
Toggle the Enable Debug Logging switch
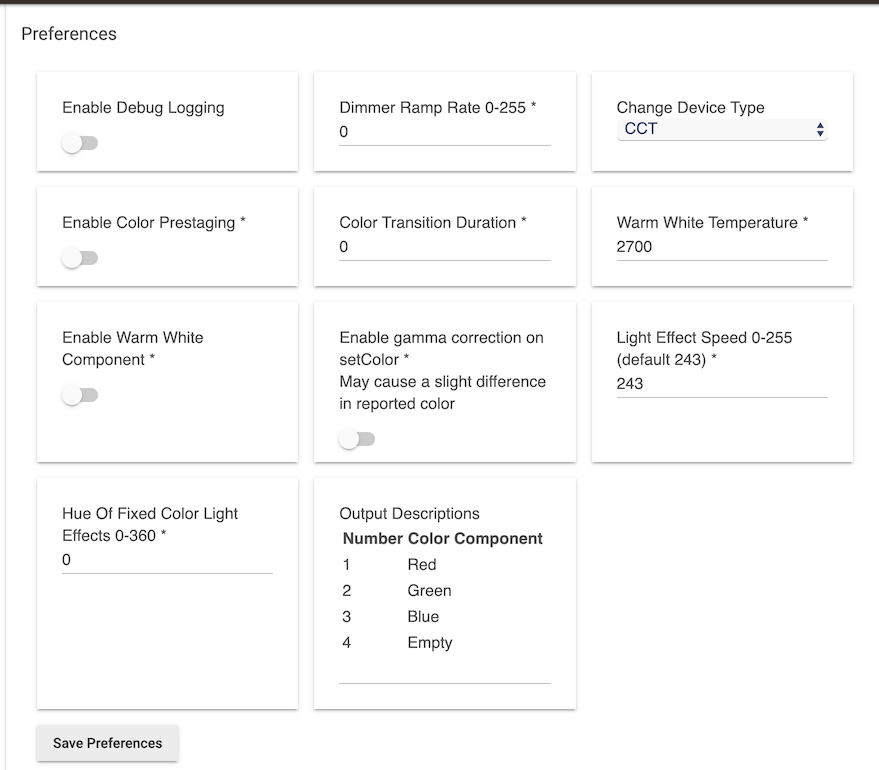(80, 144)
